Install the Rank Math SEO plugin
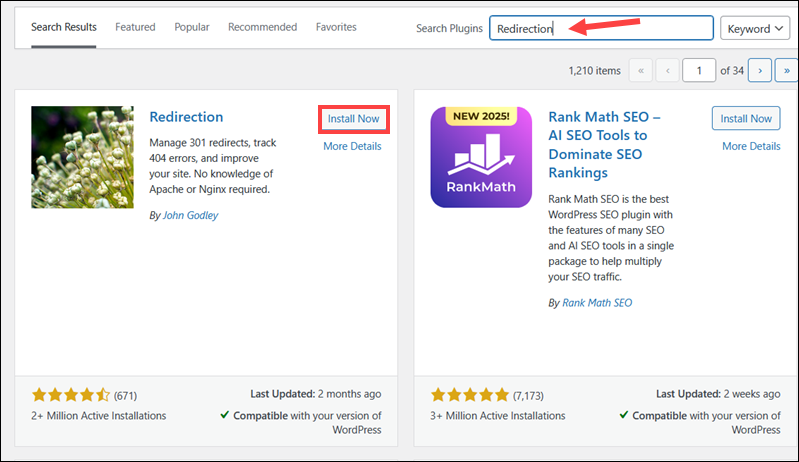The image size is (799, 462). point(746,118)
